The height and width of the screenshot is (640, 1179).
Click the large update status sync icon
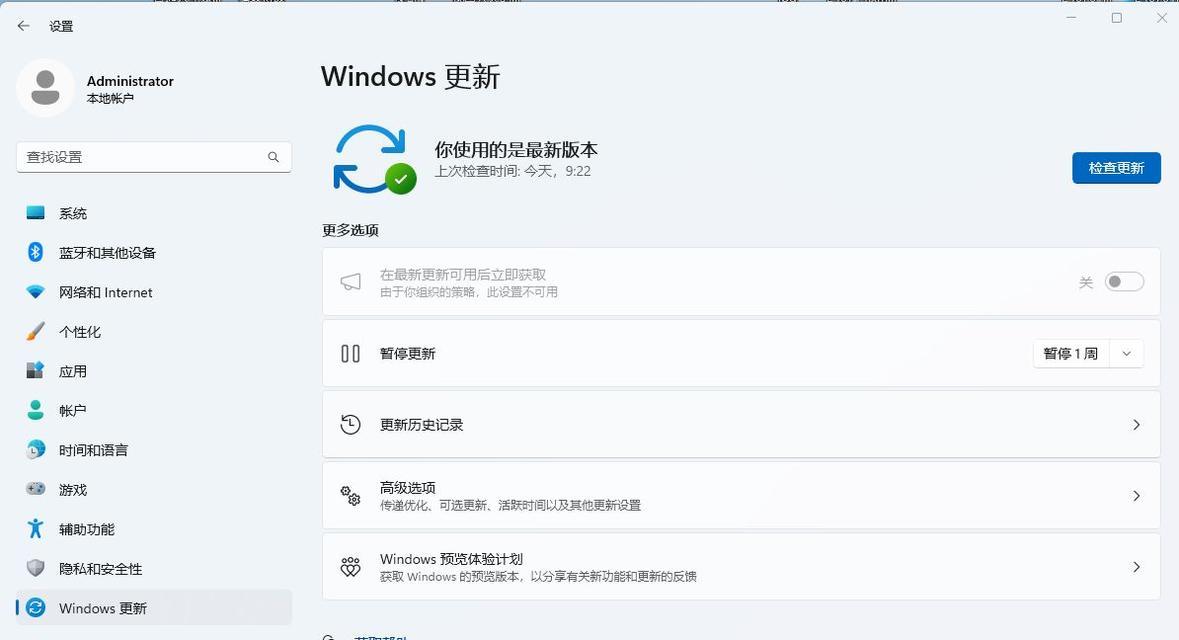374,159
